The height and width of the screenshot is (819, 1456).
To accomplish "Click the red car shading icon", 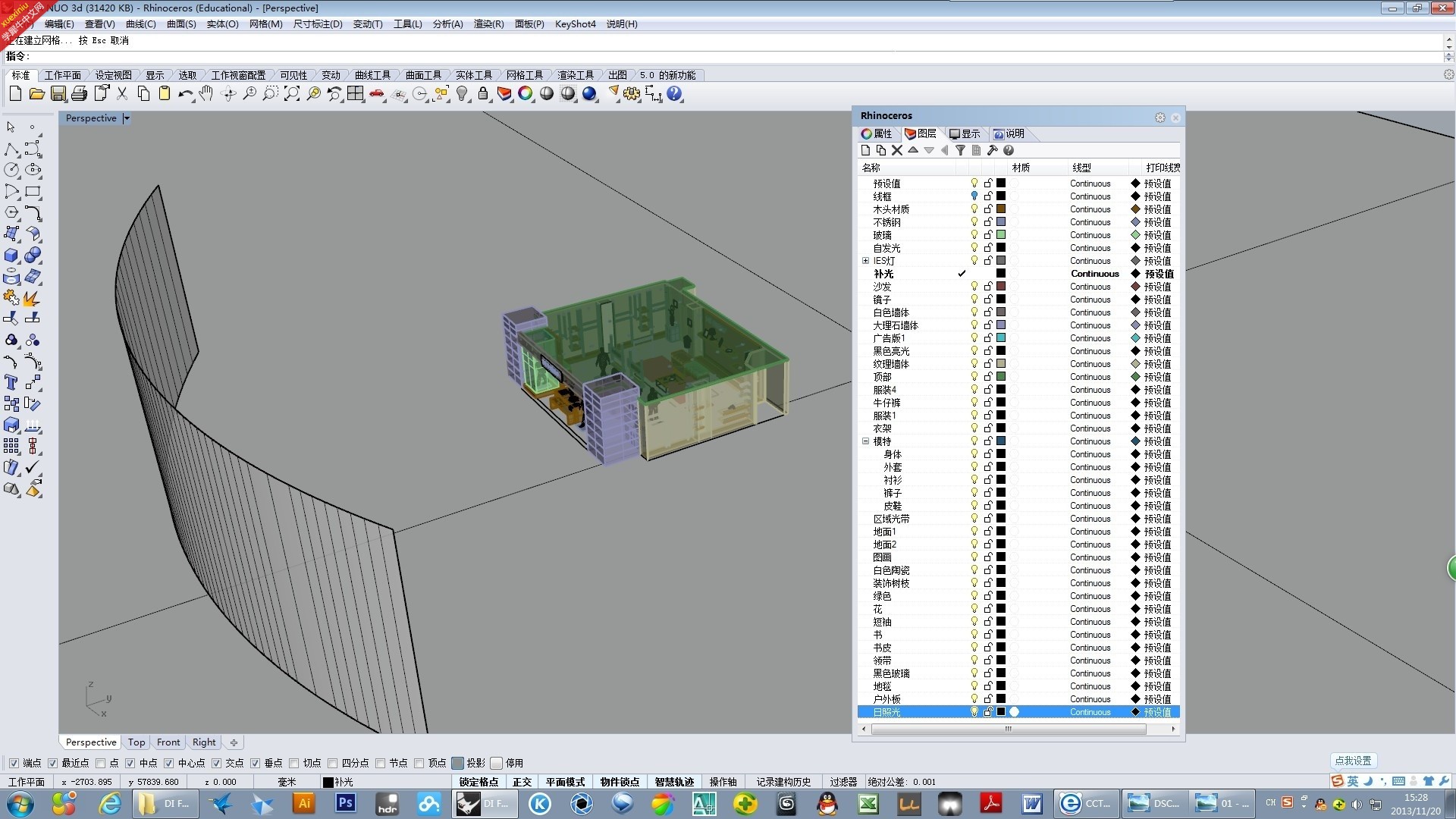I will [377, 93].
